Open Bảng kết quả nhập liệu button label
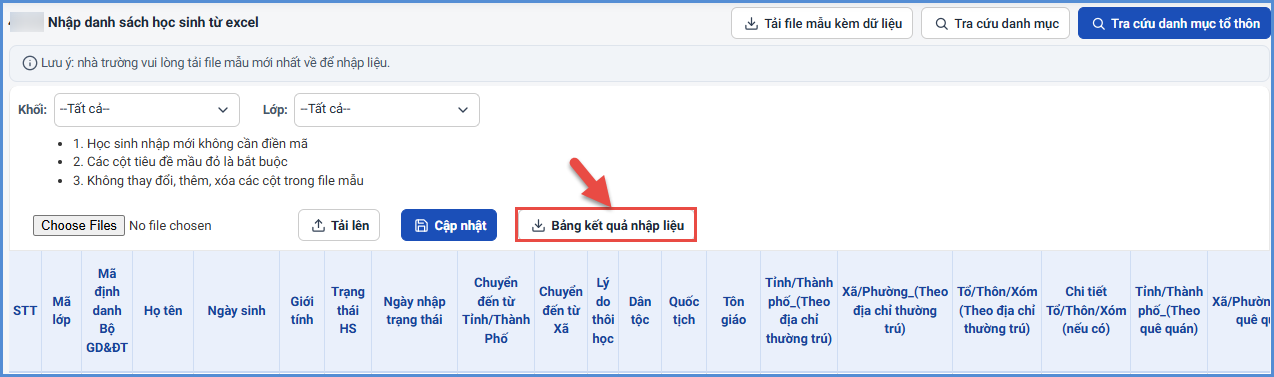 coord(617,225)
